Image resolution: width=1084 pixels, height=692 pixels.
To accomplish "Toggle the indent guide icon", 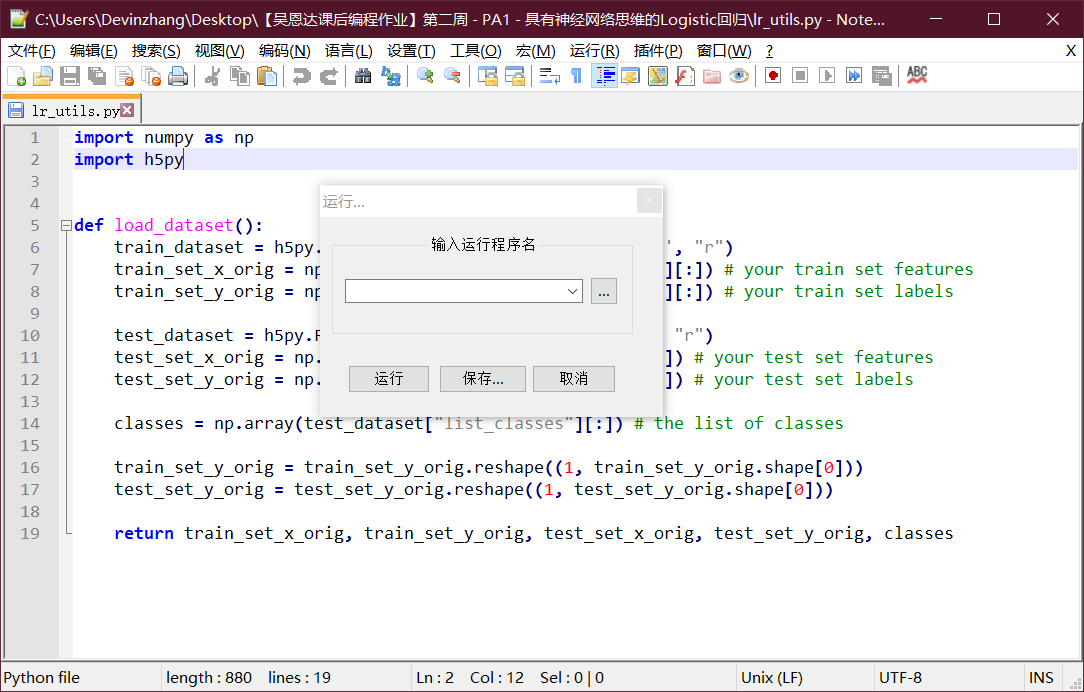I will pos(604,76).
